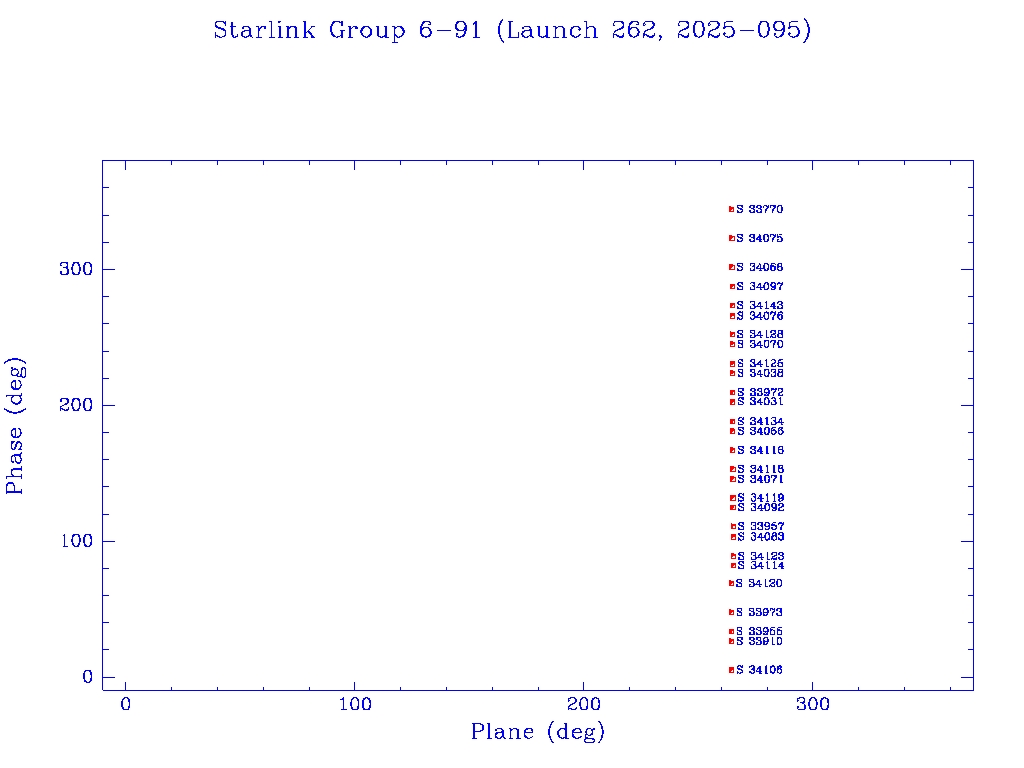Select the "Plane (deg)" axis label
The image size is (1024, 768).
(x=537, y=732)
